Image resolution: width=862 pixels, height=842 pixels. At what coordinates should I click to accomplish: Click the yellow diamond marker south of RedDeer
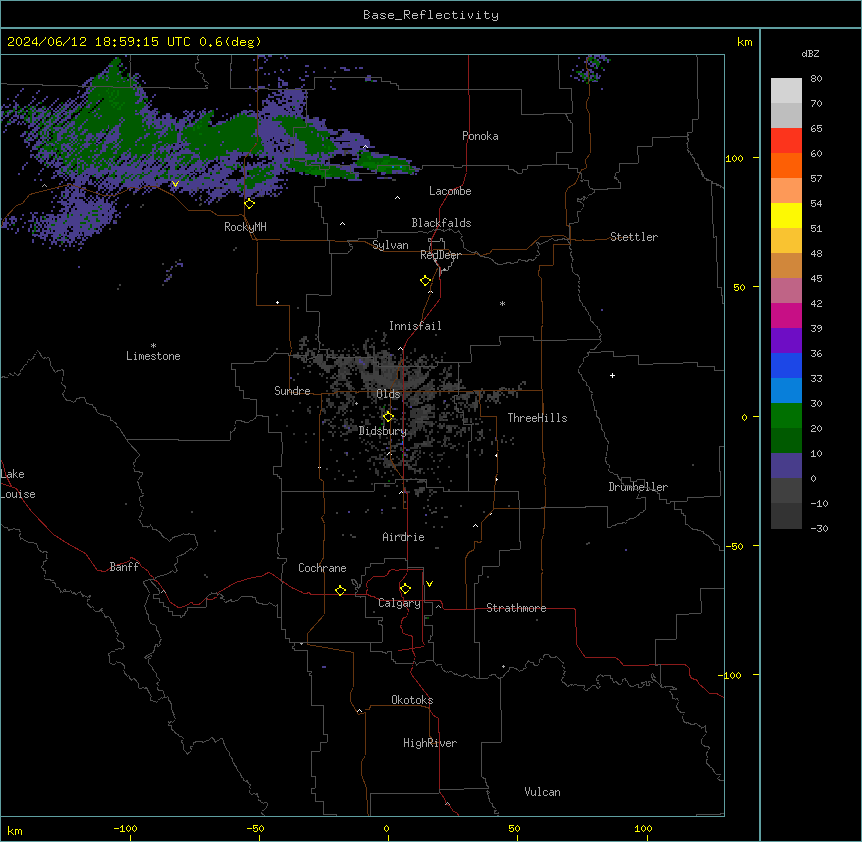pyautogui.click(x=426, y=281)
